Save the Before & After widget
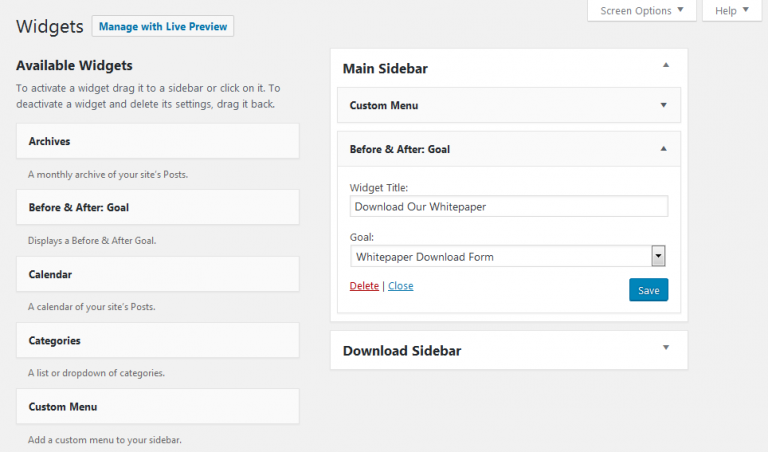This screenshot has width=768, height=452. point(648,290)
